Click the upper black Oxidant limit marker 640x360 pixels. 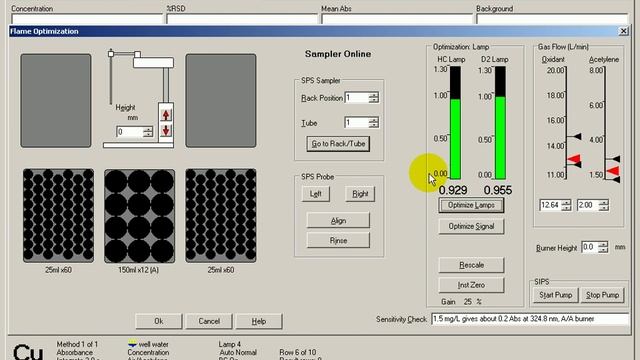pyautogui.click(x=577, y=136)
